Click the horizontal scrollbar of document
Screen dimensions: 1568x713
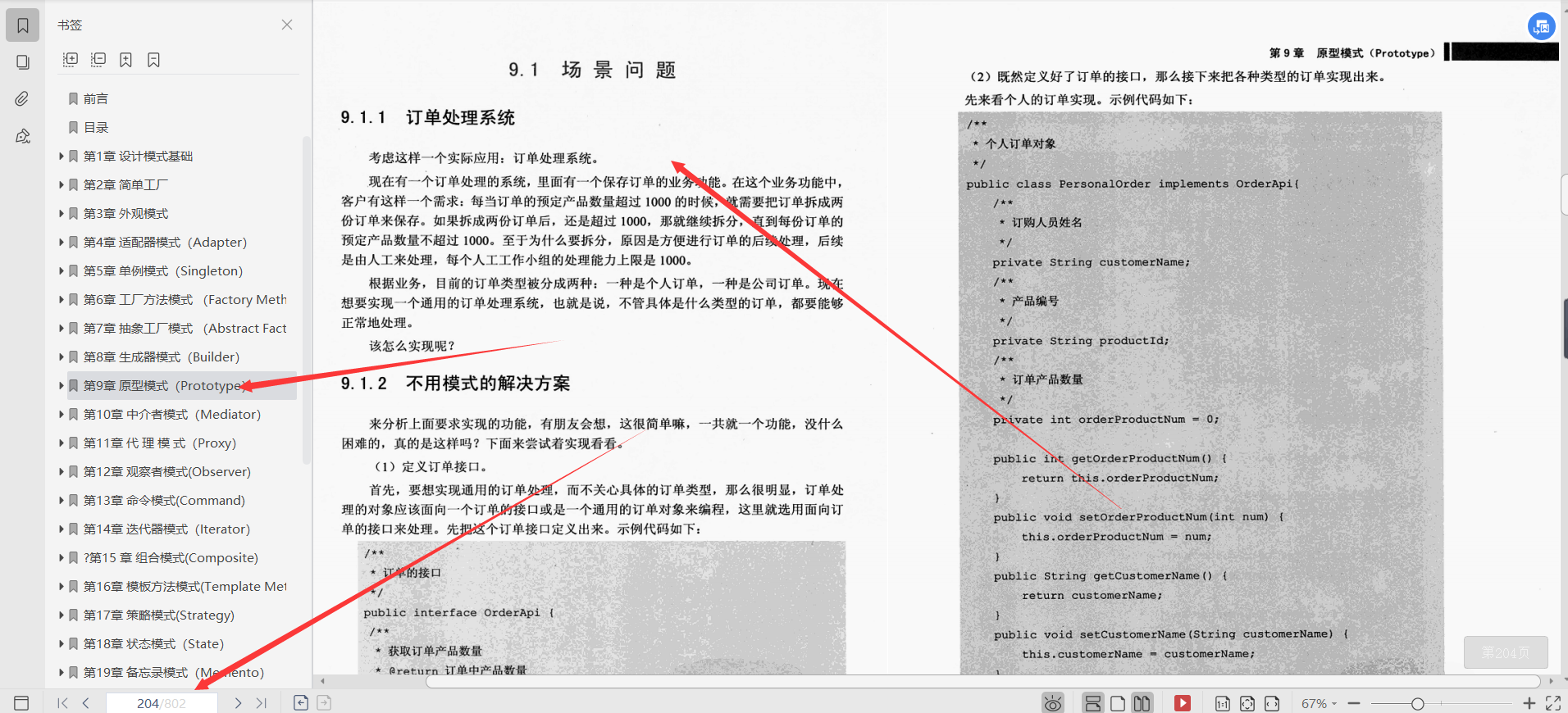click(982, 681)
